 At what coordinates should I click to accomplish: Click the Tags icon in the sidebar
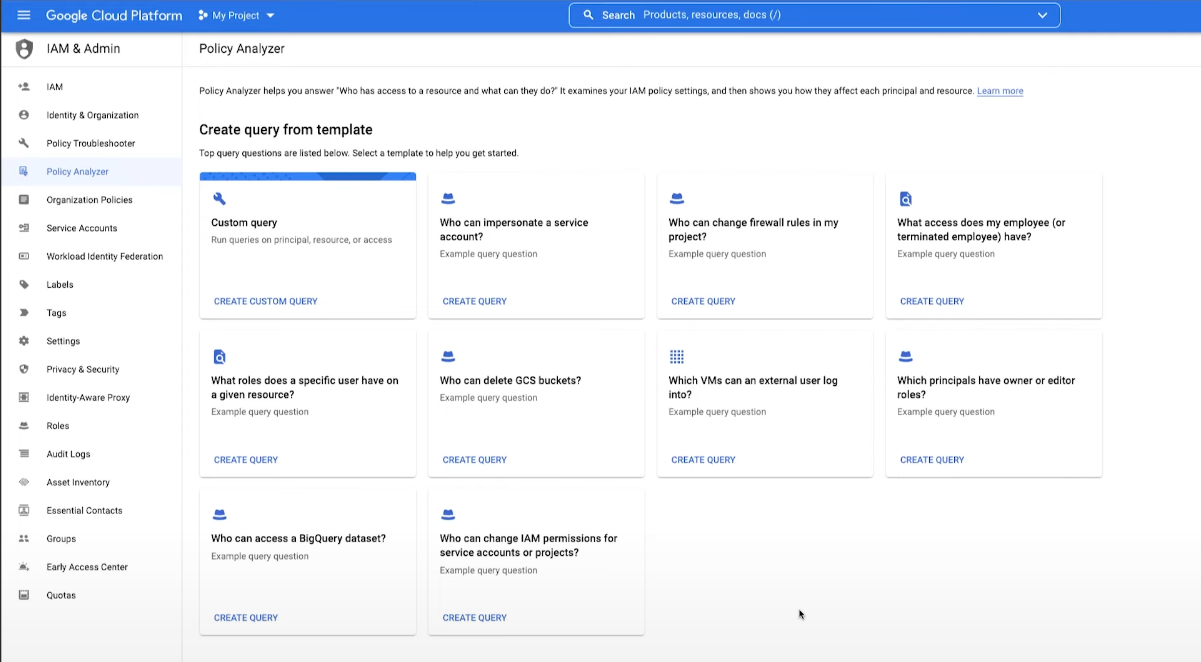point(23,312)
